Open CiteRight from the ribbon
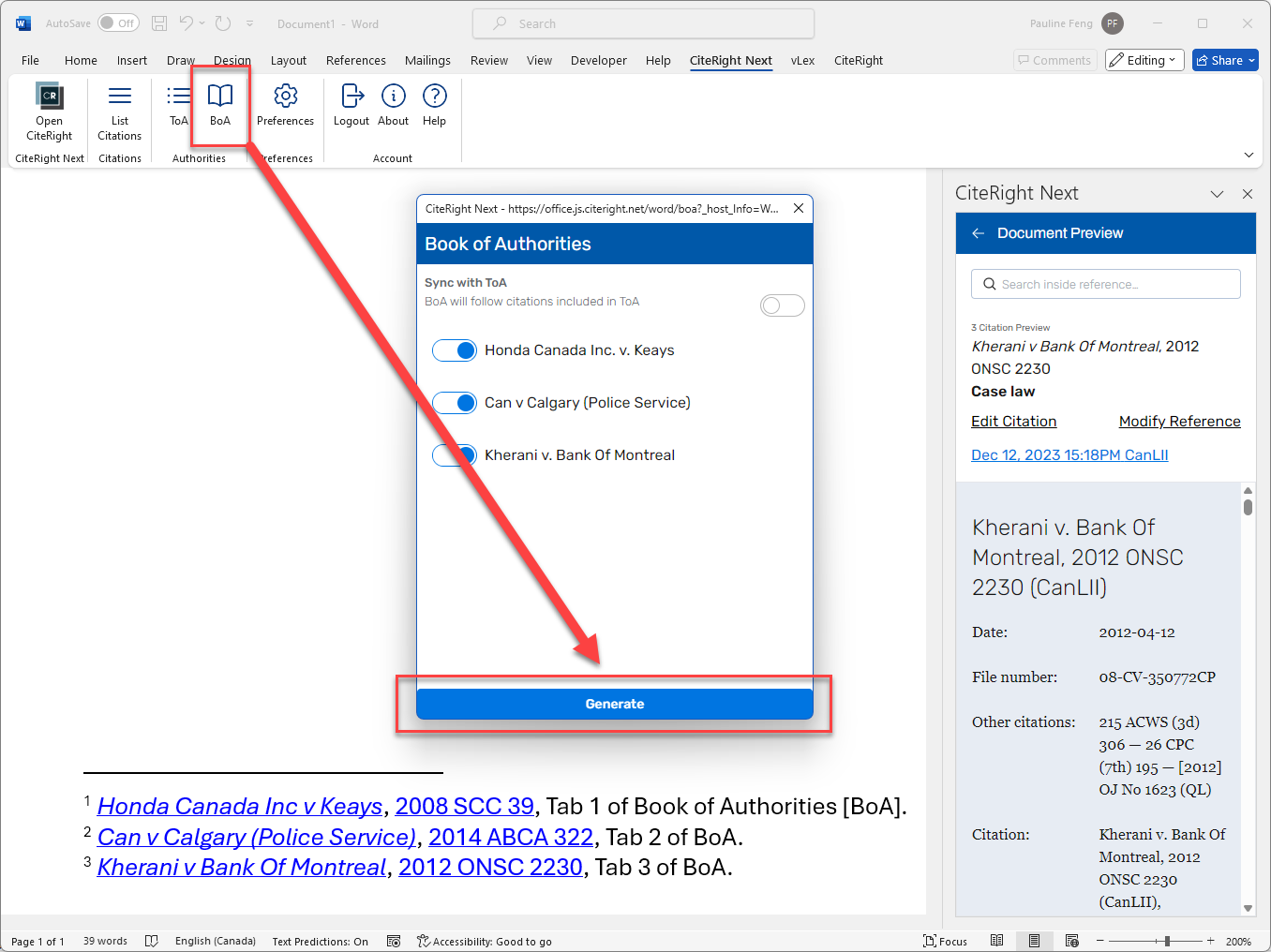This screenshot has height=952, width=1271. [x=49, y=112]
